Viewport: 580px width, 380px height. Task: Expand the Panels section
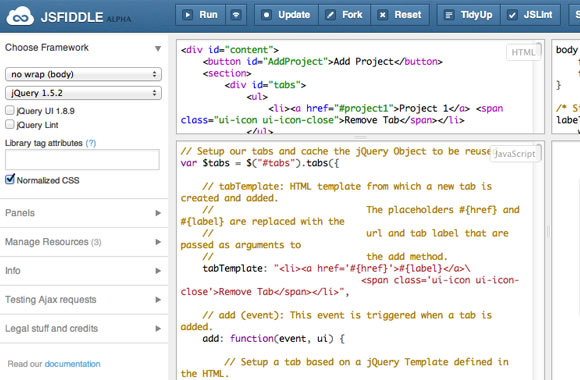pos(84,213)
